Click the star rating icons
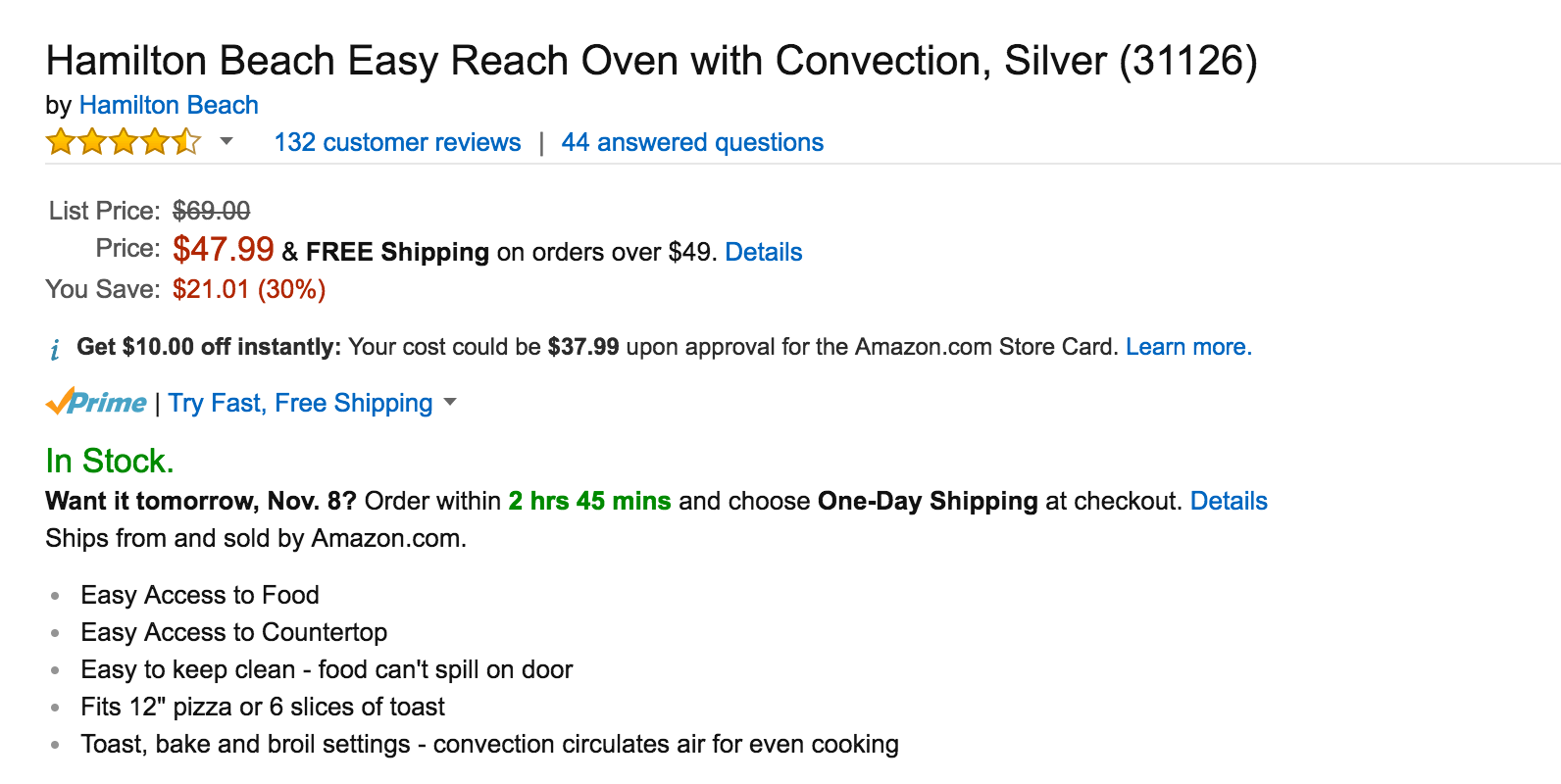This screenshot has width=1561, height=784. pyautogui.click(x=123, y=142)
